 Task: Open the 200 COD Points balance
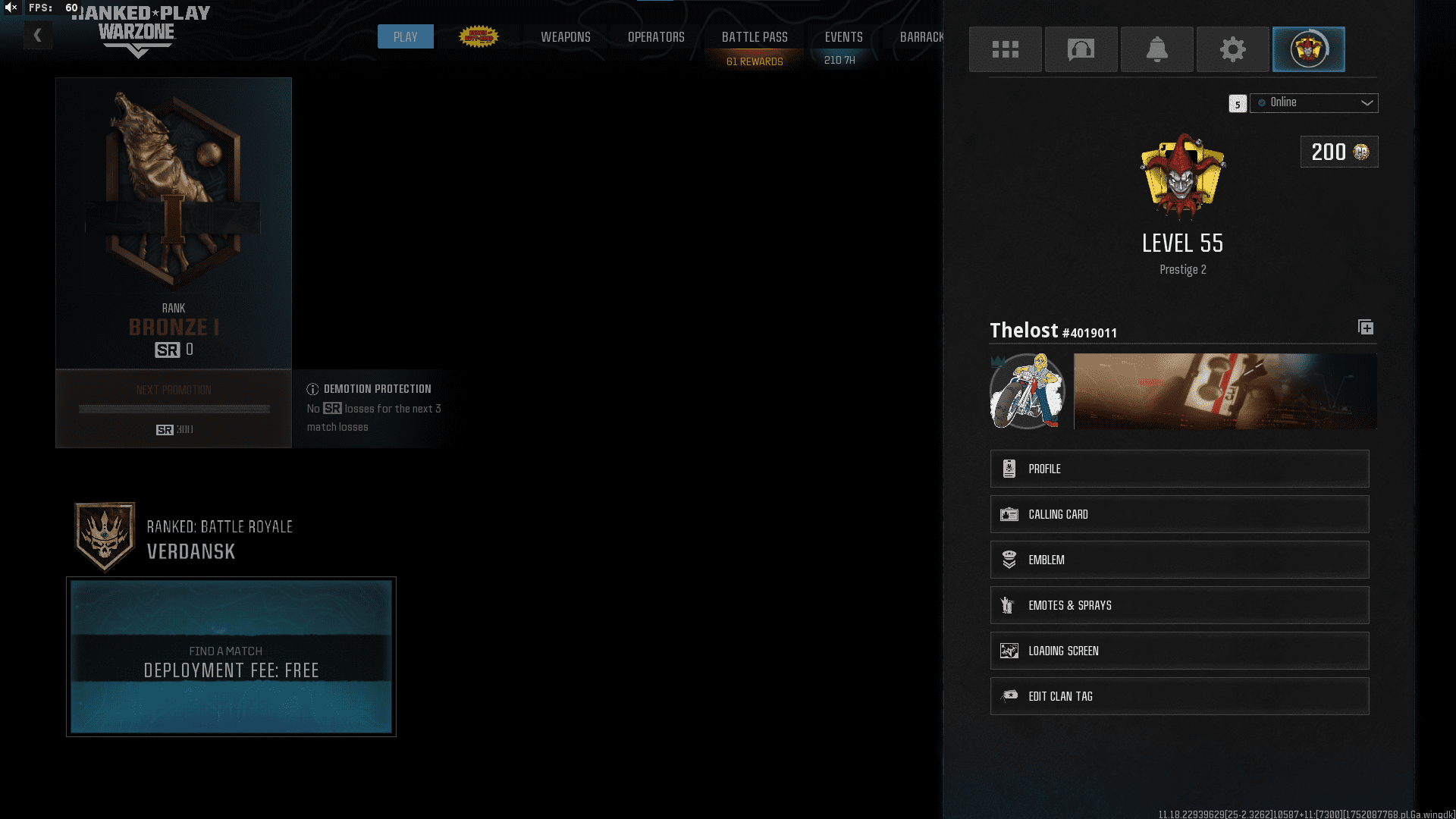pyautogui.click(x=1338, y=152)
